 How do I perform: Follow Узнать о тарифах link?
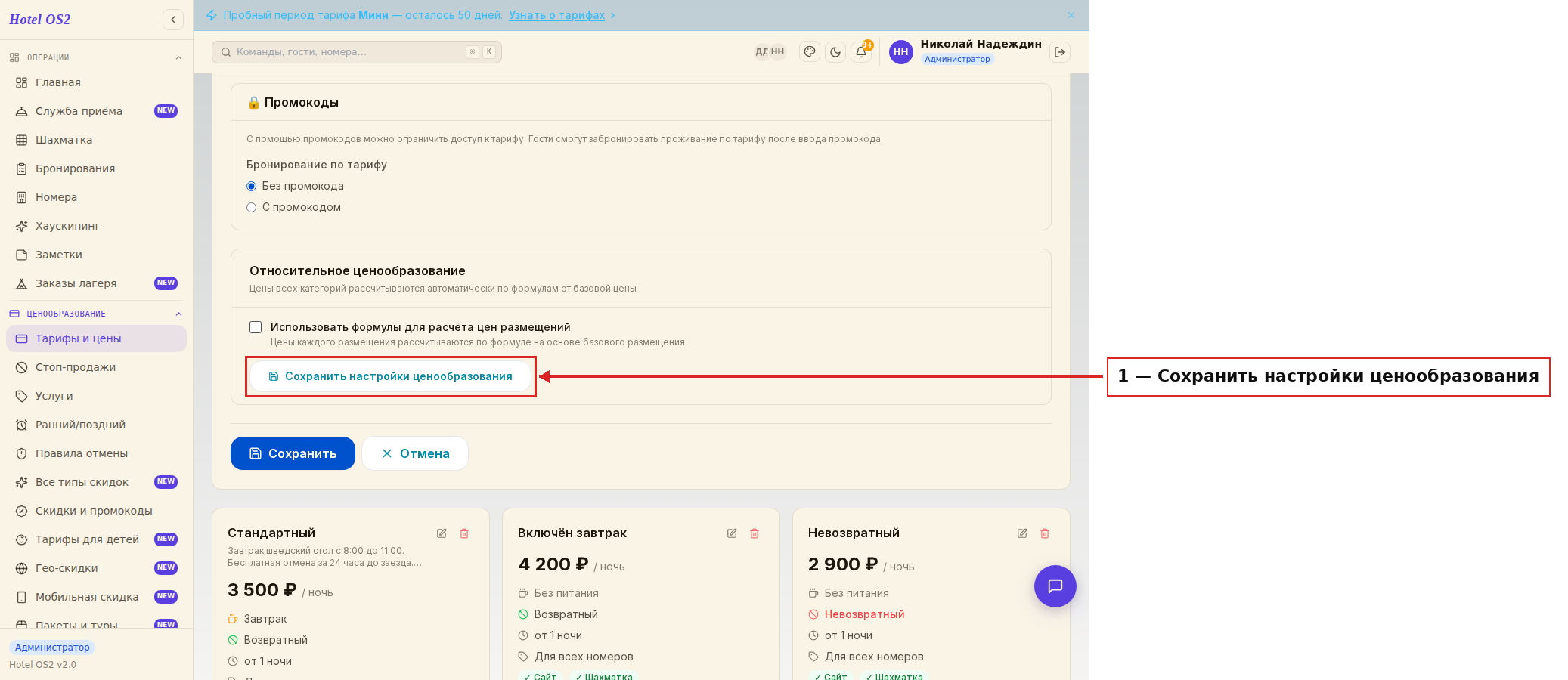point(556,15)
